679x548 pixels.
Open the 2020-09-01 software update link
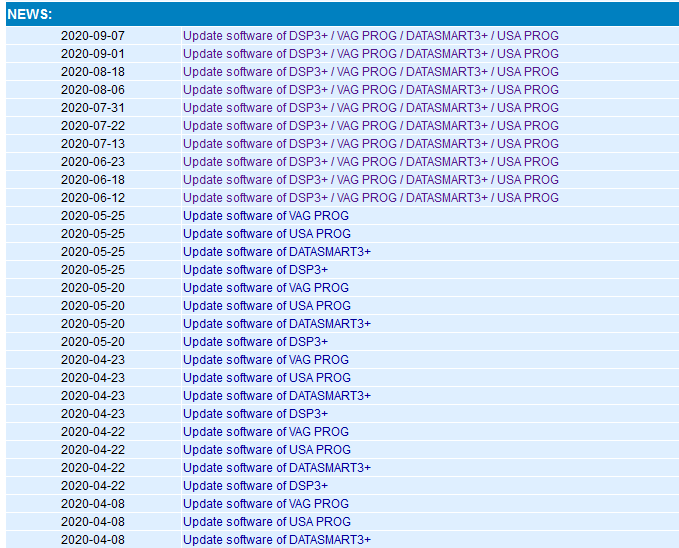[371, 54]
